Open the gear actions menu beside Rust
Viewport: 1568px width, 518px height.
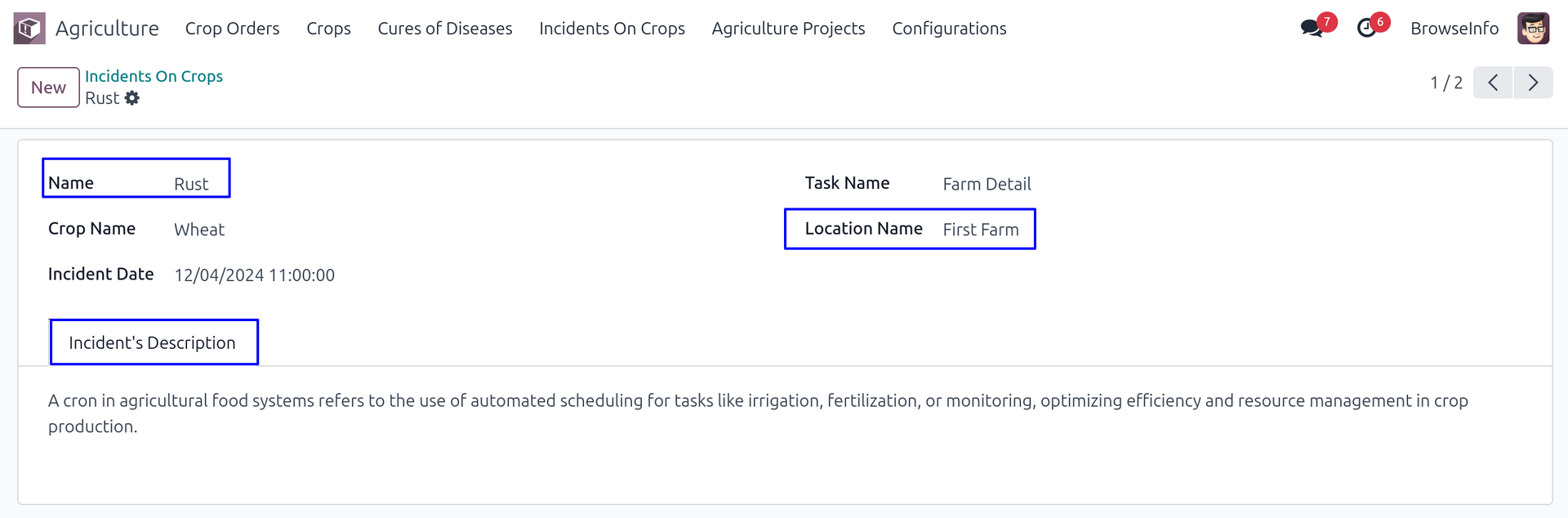point(132,98)
